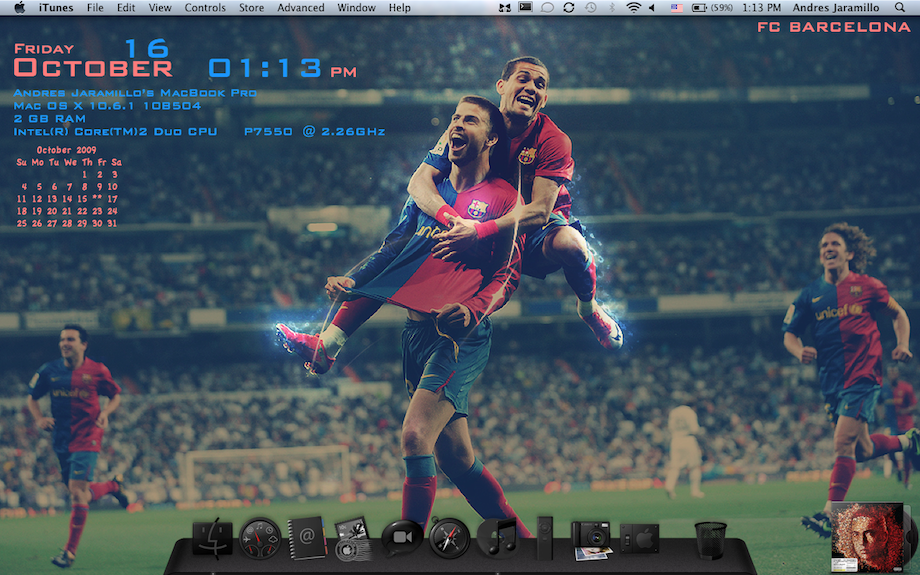Open the iTunes application menu
Image resolution: width=920 pixels, height=575 pixels.
[x=56, y=8]
